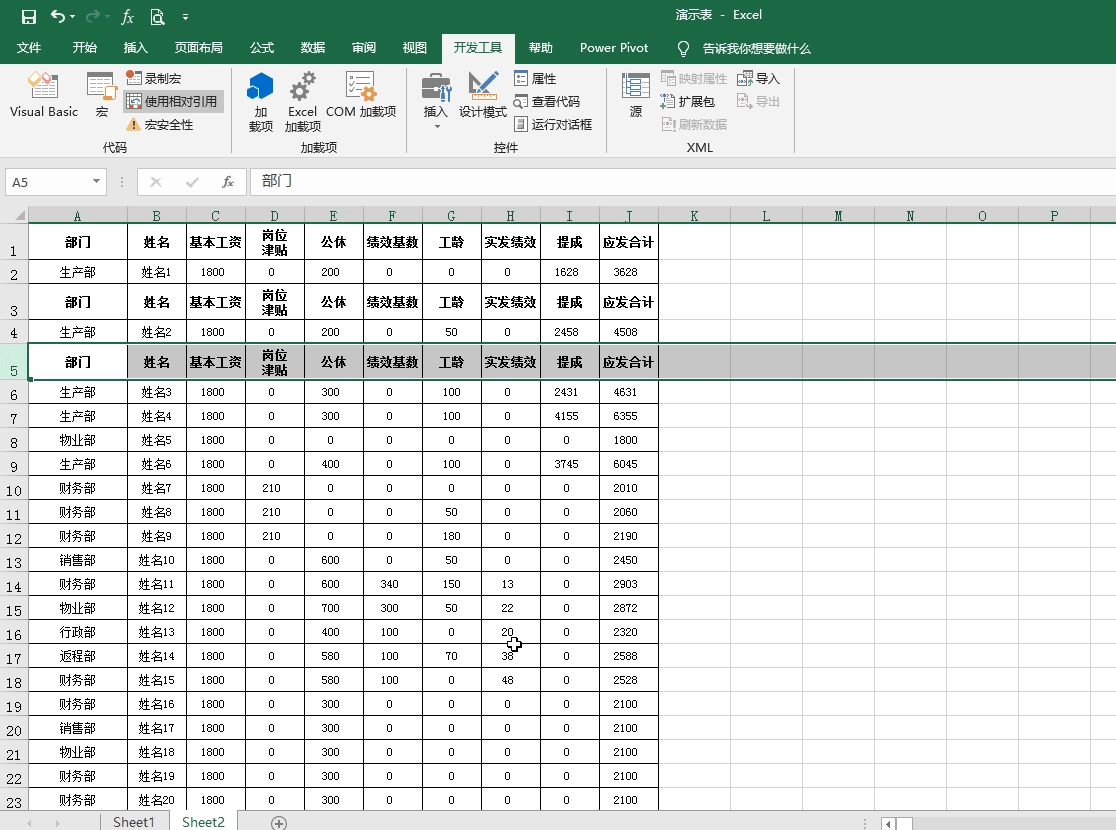Switch to Sheet1 worksheet tab
This screenshot has width=1116, height=830.
(x=134, y=821)
